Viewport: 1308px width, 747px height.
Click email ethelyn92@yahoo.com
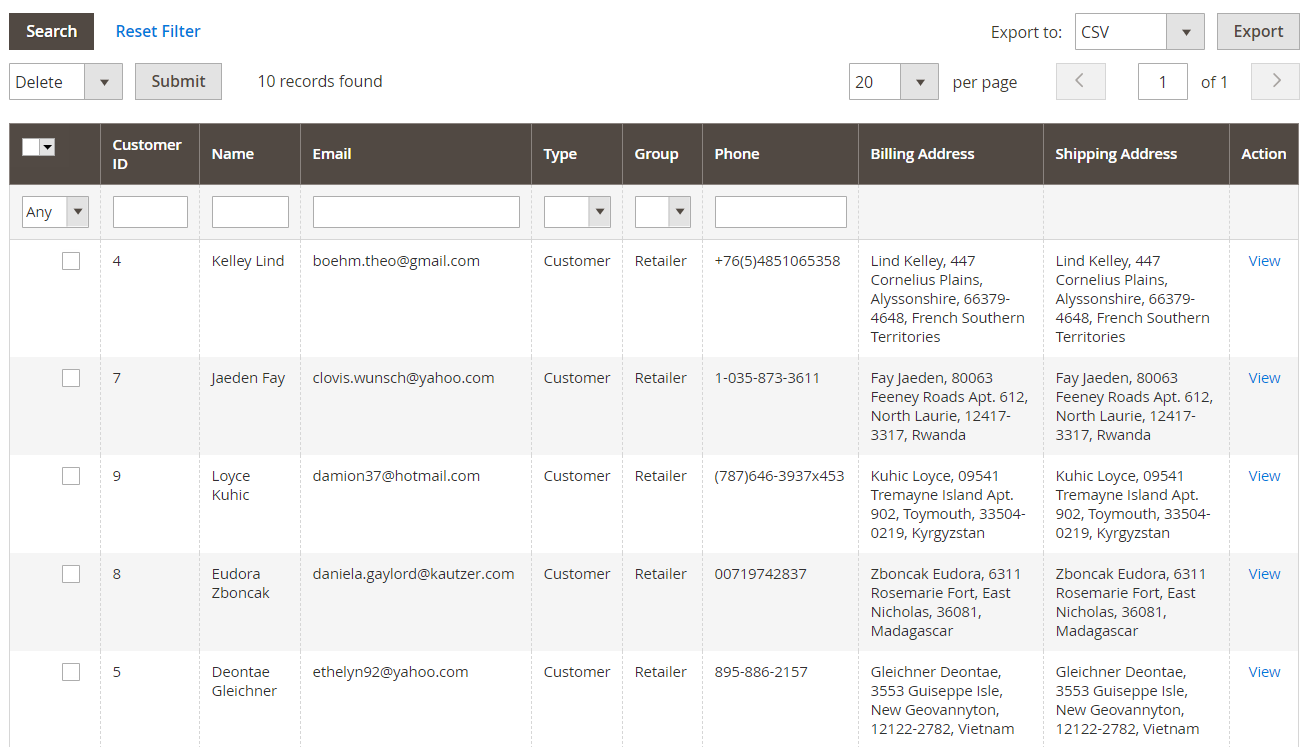coord(390,672)
